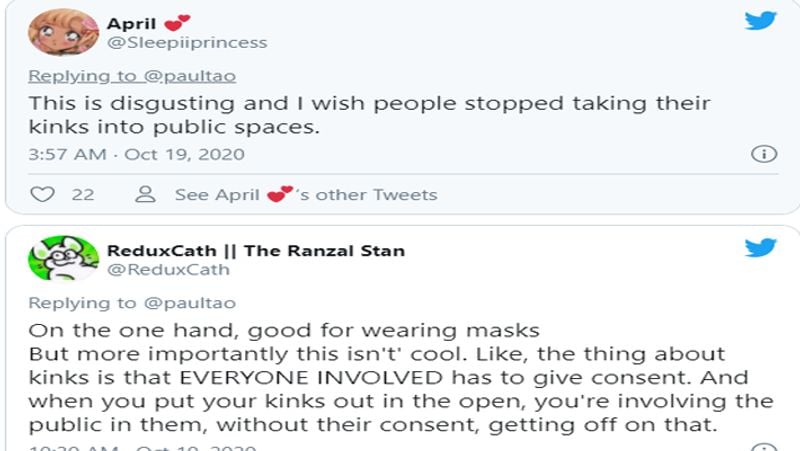Open the 3:57 AM Oct 19, 2020 timestamp
The width and height of the screenshot is (800, 451).
[x=137, y=154]
